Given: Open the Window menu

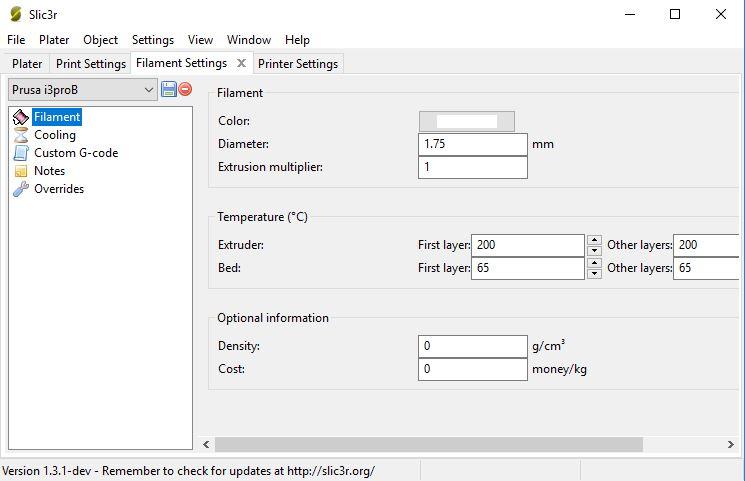Looking at the screenshot, I should point(248,40).
